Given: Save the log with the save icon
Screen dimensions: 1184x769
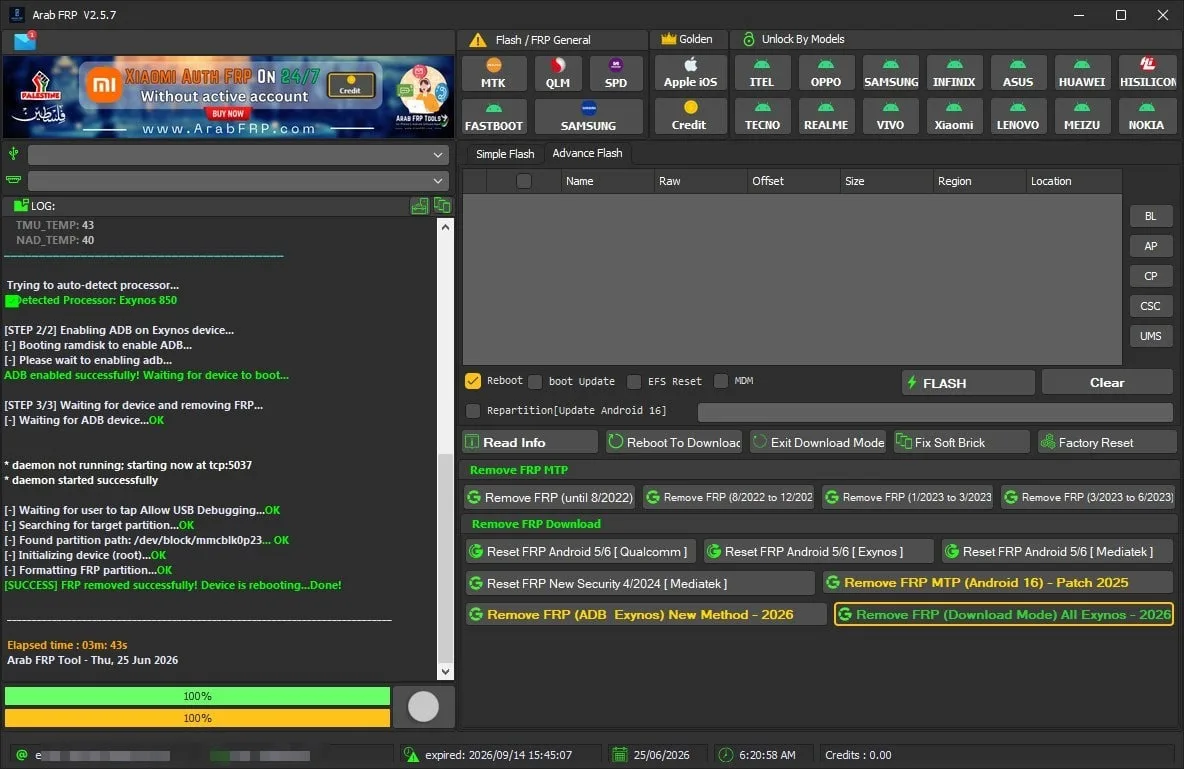Looking at the screenshot, I should pos(420,205).
